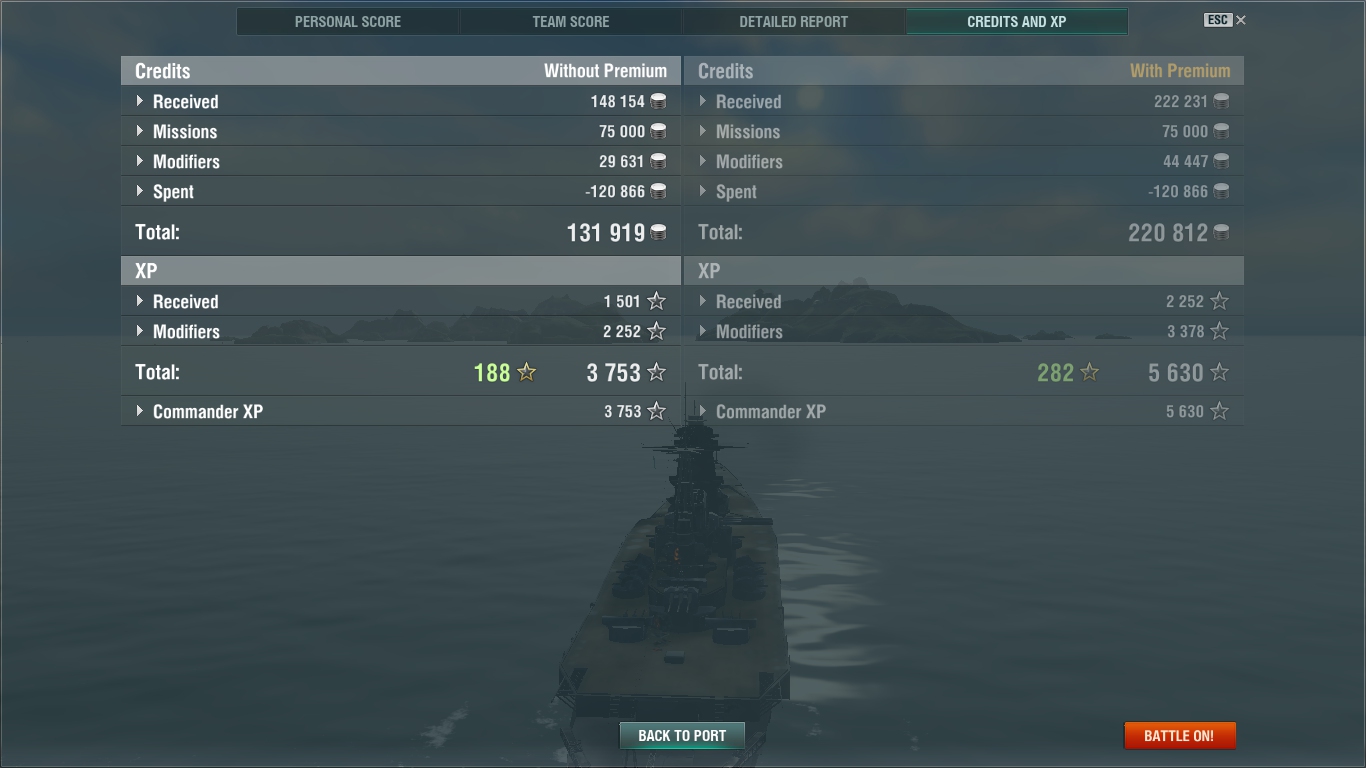Image resolution: width=1366 pixels, height=768 pixels.
Task: Click the Battle On! button
Action: (x=1180, y=735)
